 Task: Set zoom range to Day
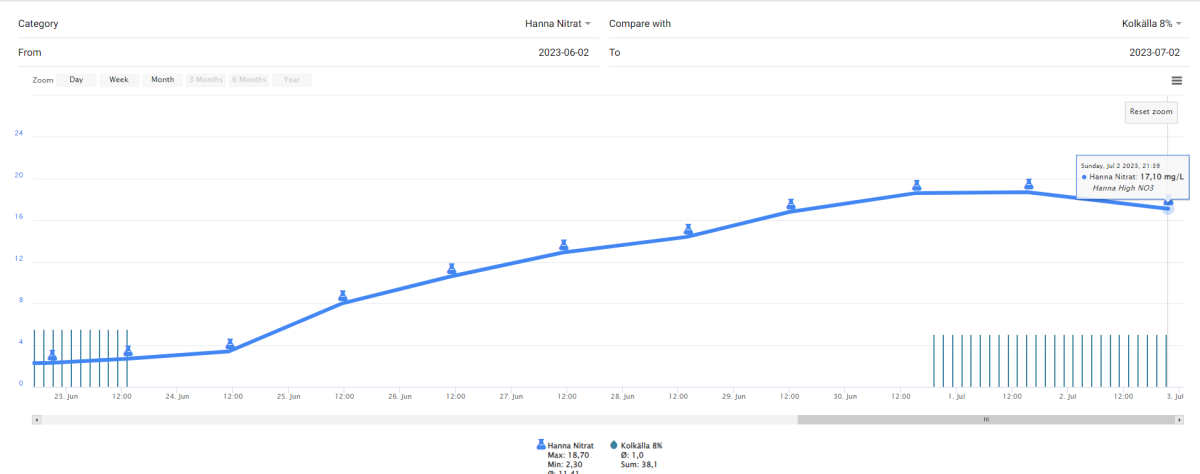coord(76,80)
